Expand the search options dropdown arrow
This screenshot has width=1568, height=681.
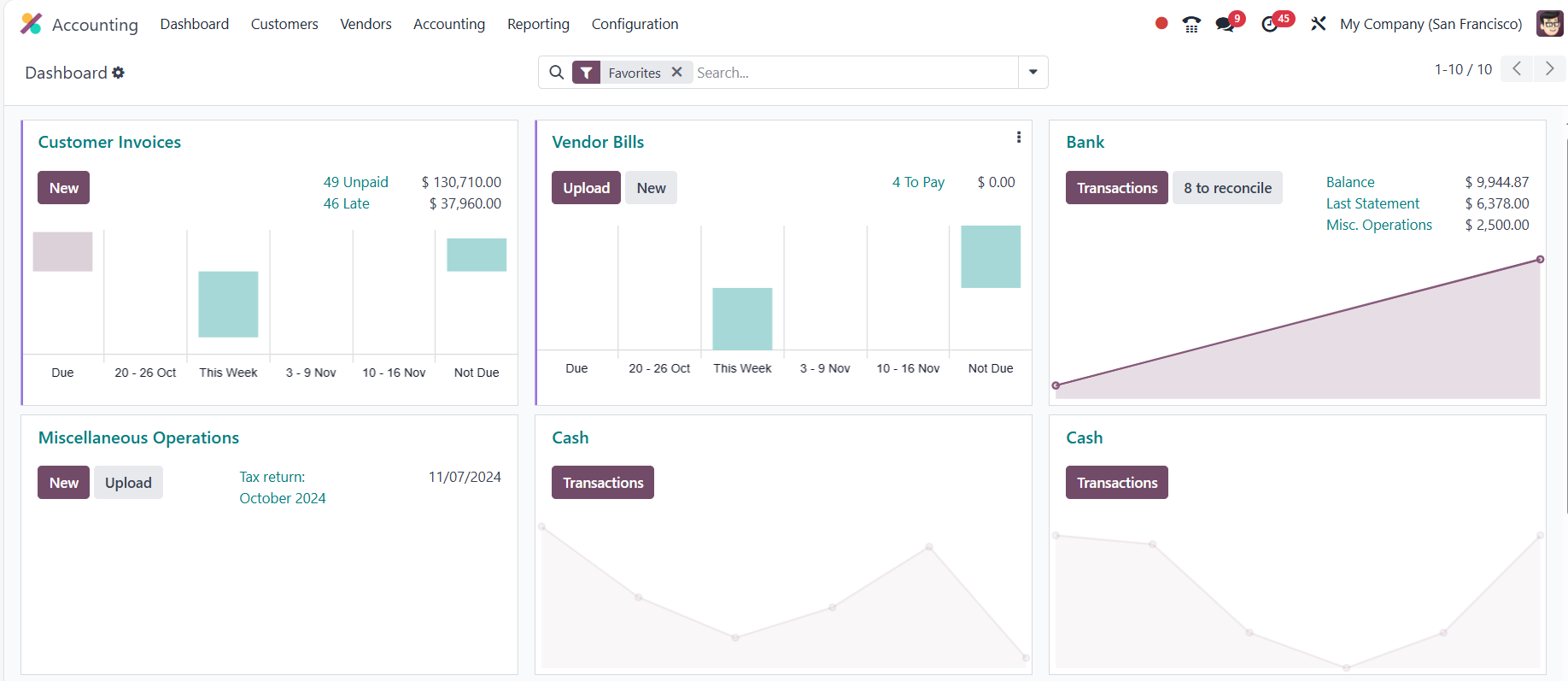(1033, 73)
